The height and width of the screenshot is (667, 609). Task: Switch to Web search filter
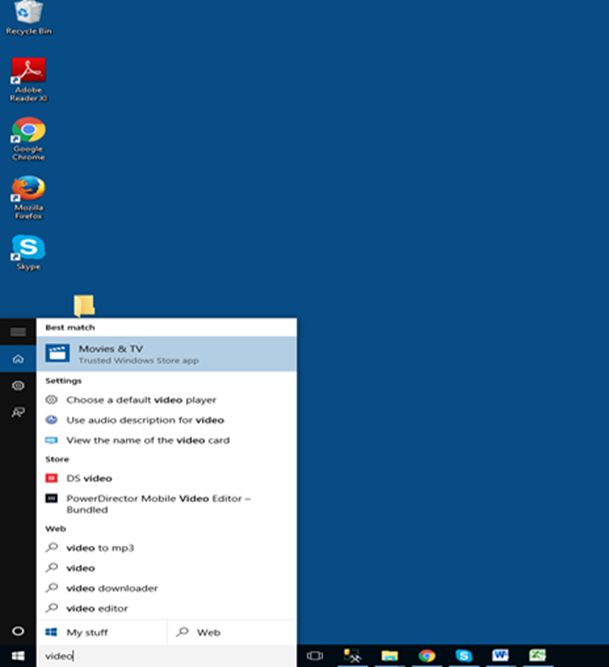[232, 633]
